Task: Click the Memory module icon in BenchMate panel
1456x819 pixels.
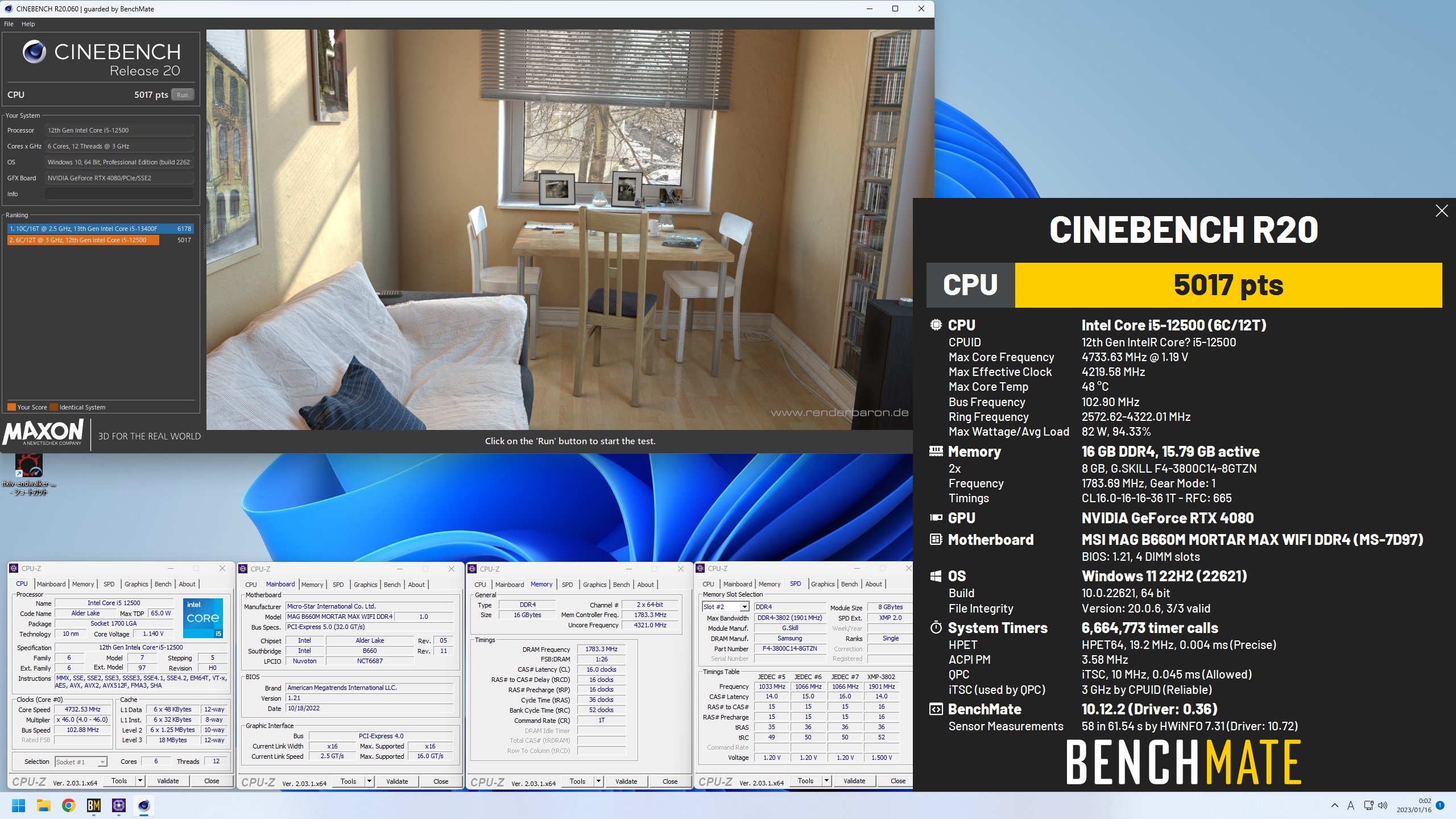Action: coord(936,451)
